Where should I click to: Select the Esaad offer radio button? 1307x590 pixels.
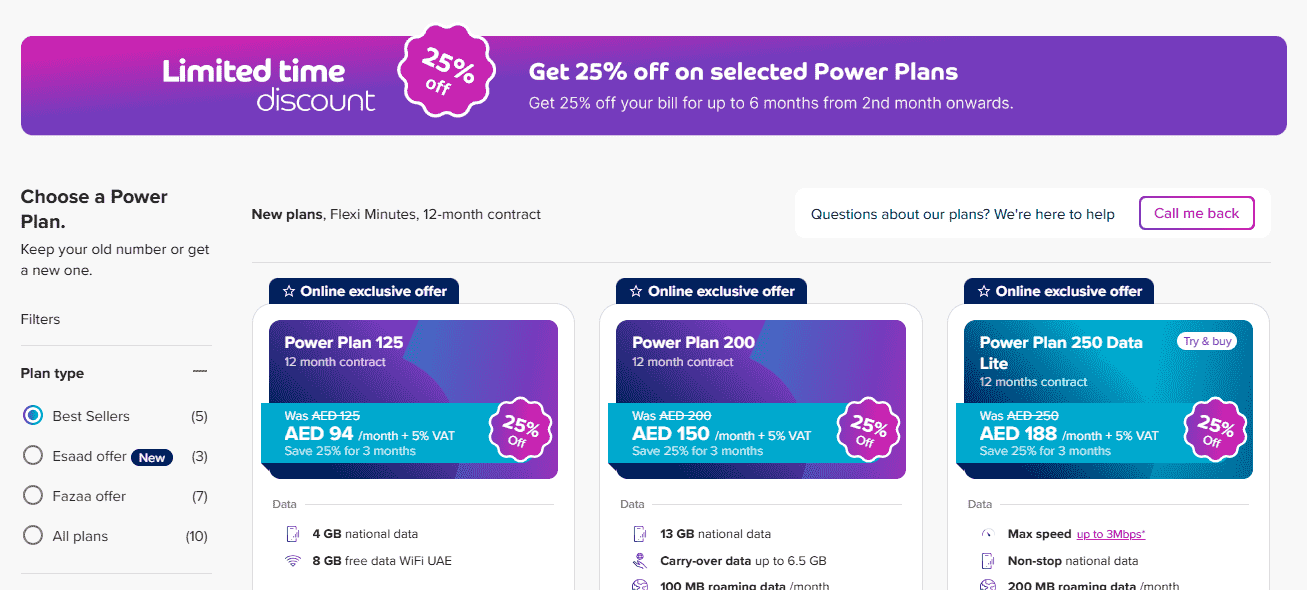[x=35, y=456]
